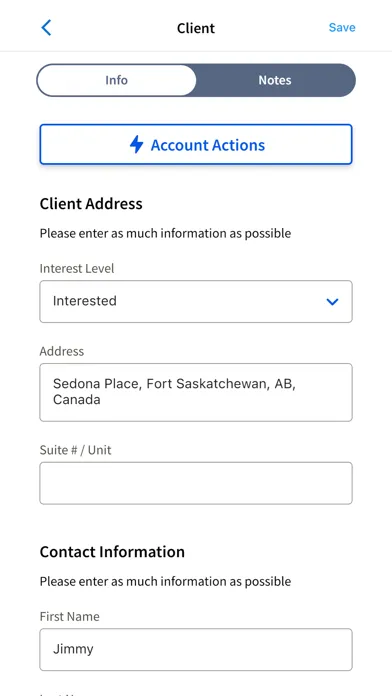Image resolution: width=392 pixels, height=696 pixels.
Task: Select the Address field with Sedona Place
Action: coord(196,392)
